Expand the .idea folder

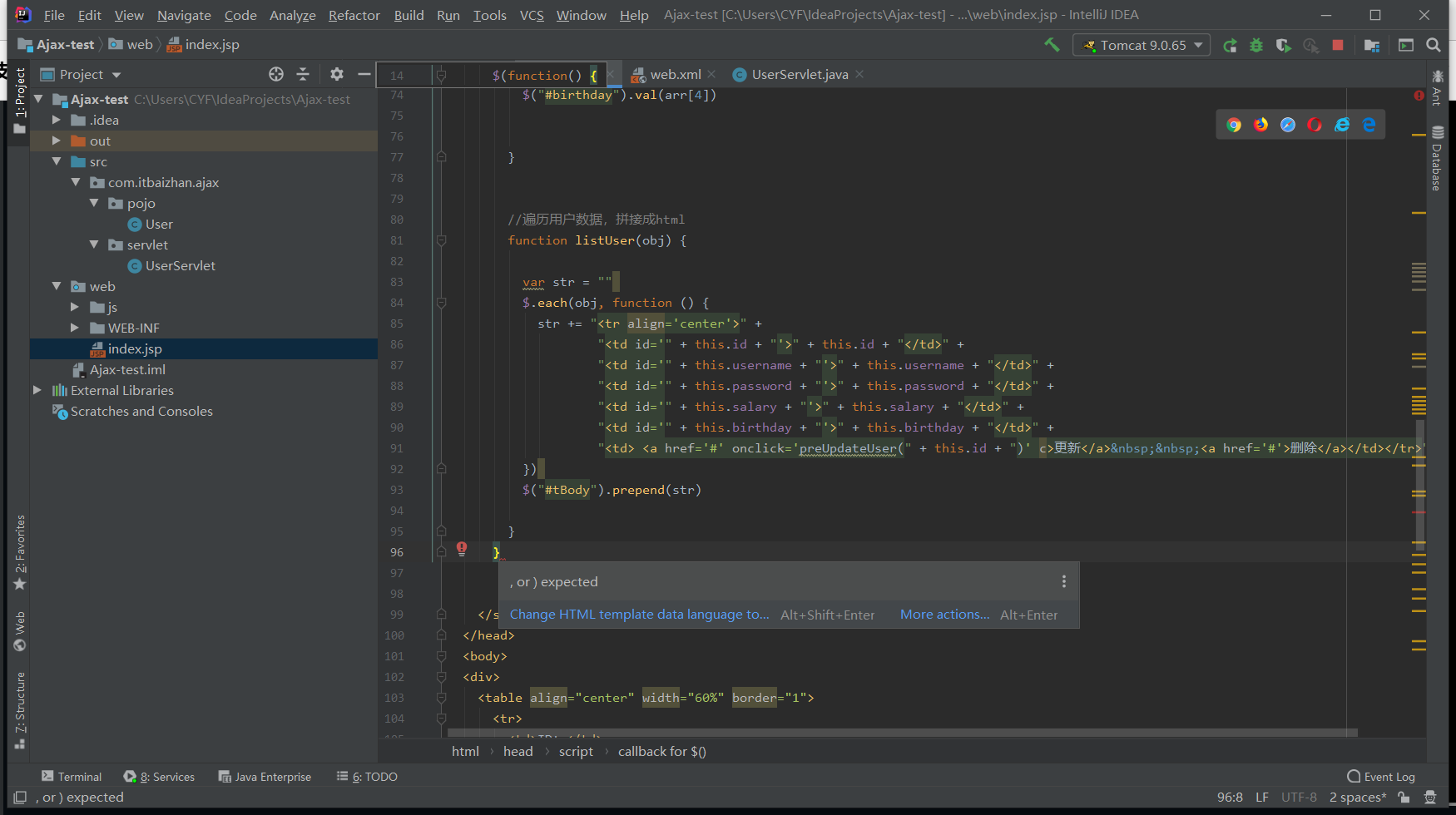(57, 120)
